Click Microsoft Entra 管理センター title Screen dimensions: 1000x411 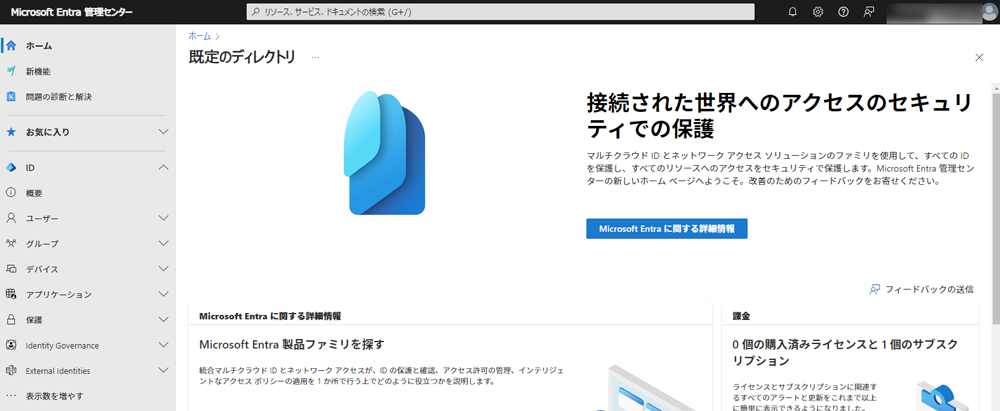(72, 12)
